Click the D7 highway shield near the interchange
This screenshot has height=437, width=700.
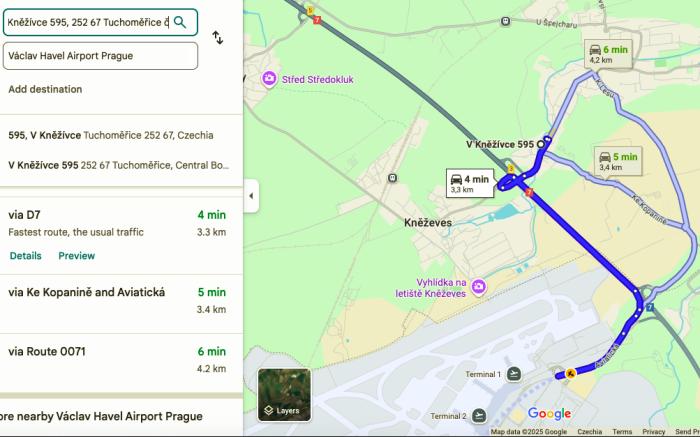(529, 192)
